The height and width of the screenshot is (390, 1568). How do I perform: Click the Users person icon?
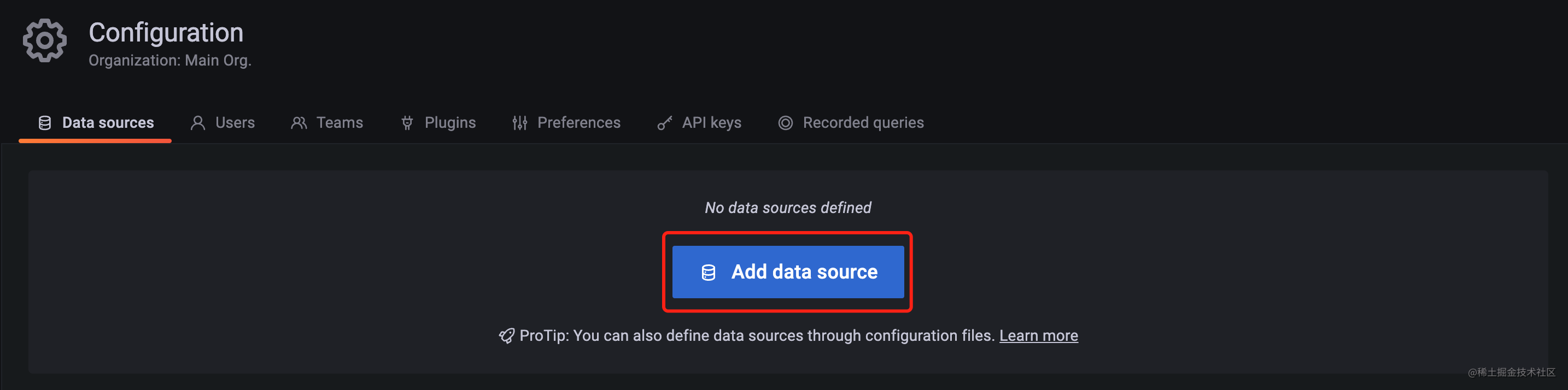[x=198, y=123]
